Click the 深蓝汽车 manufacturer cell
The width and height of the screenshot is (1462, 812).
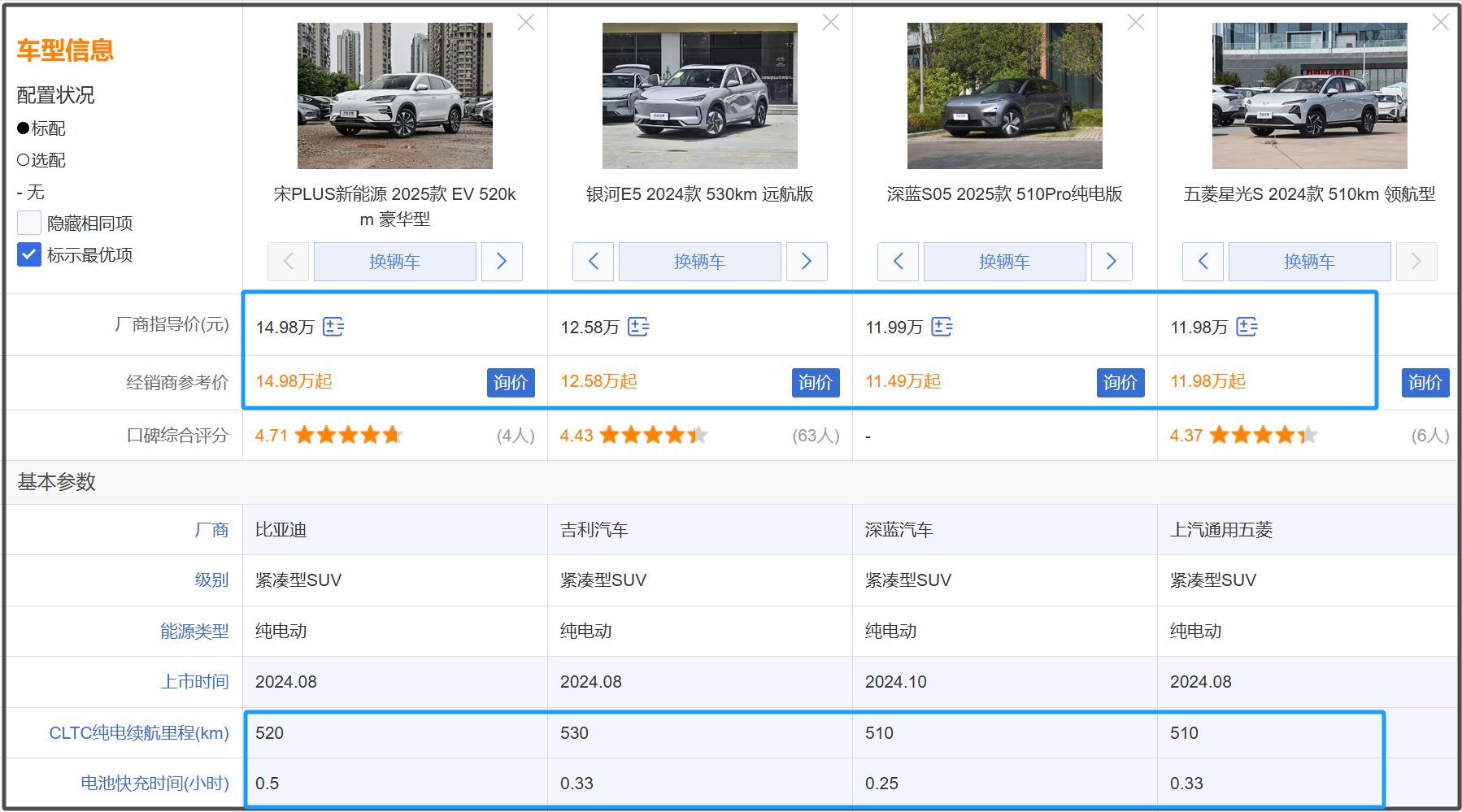tap(1005, 530)
